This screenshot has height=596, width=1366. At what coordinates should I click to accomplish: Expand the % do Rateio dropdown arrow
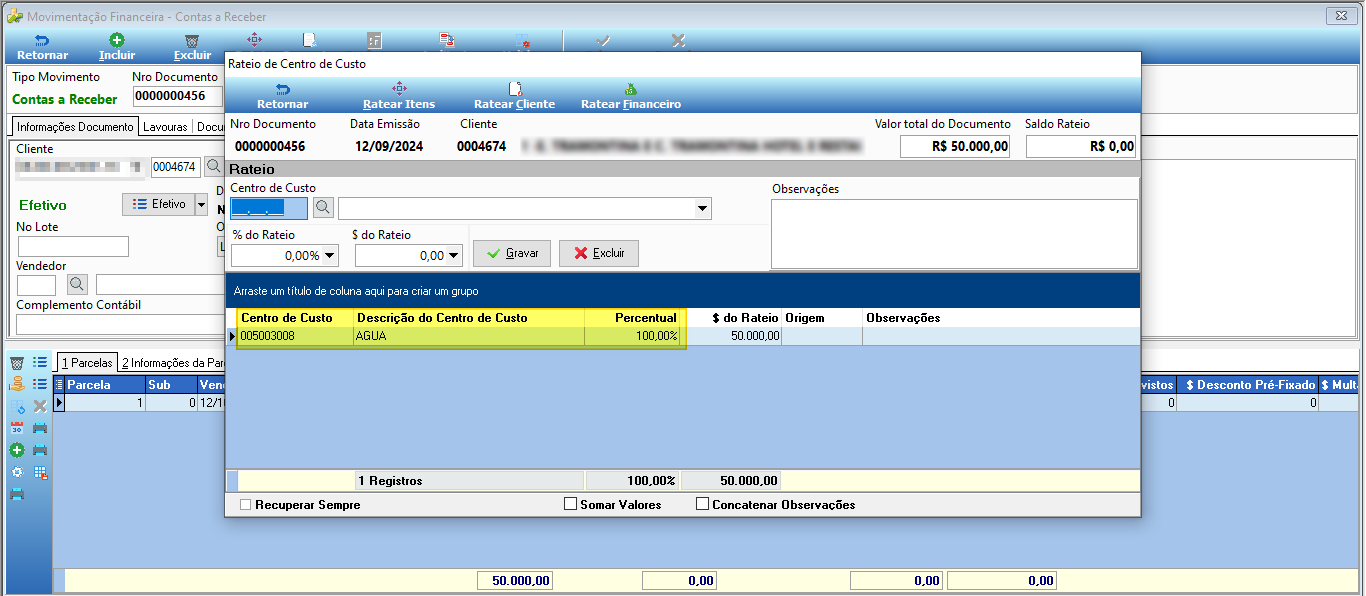[x=330, y=256]
